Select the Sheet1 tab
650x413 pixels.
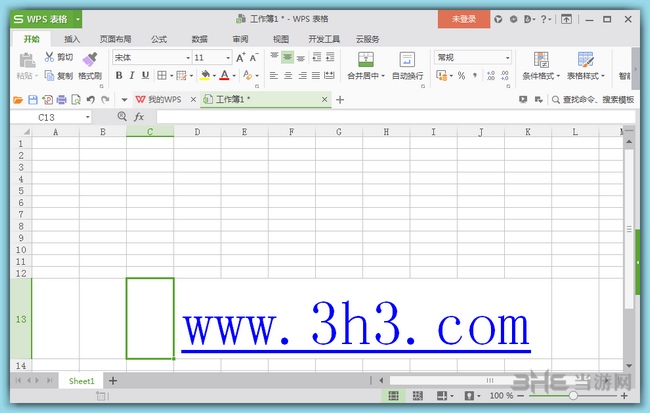tap(81, 381)
